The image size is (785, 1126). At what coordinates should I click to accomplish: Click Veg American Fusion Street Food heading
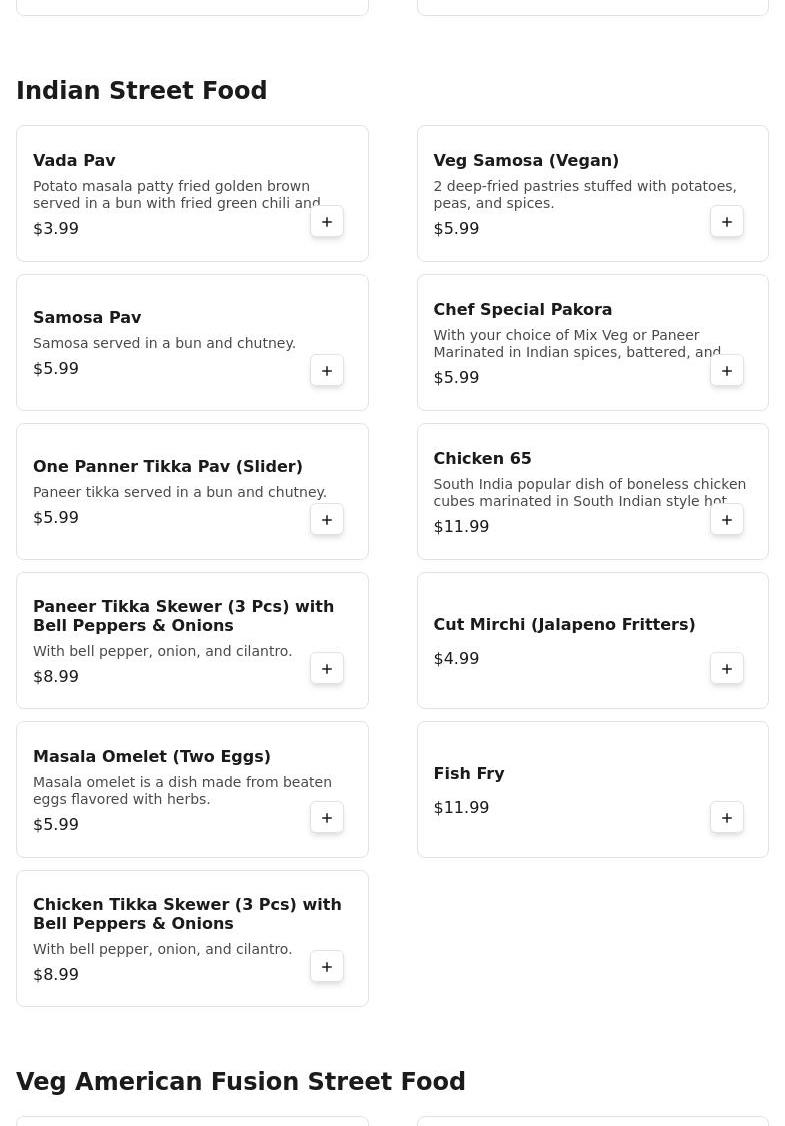pos(241,1082)
